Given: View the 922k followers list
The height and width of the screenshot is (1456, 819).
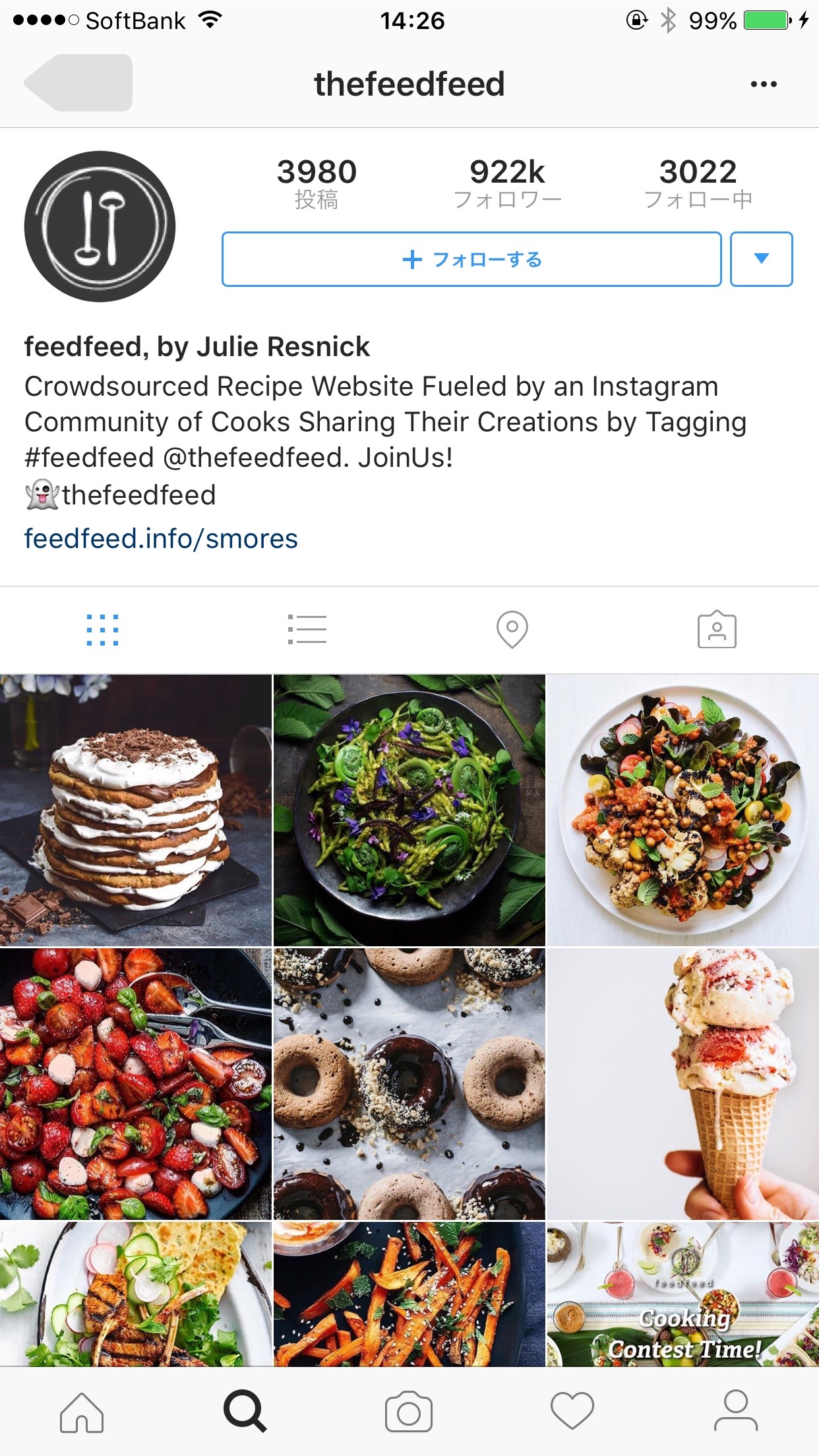Looking at the screenshot, I should pyautogui.click(x=507, y=183).
